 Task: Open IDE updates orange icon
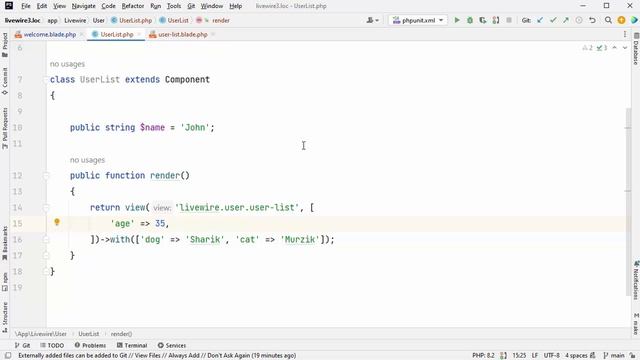(621, 20)
